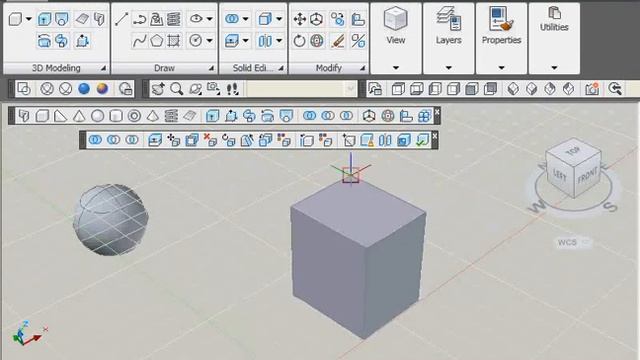This screenshot has height=360, width=640.
Task: Click 3D Array in floating Modeling toolbar
Action: pyautogui.click(x=424, y=116)
